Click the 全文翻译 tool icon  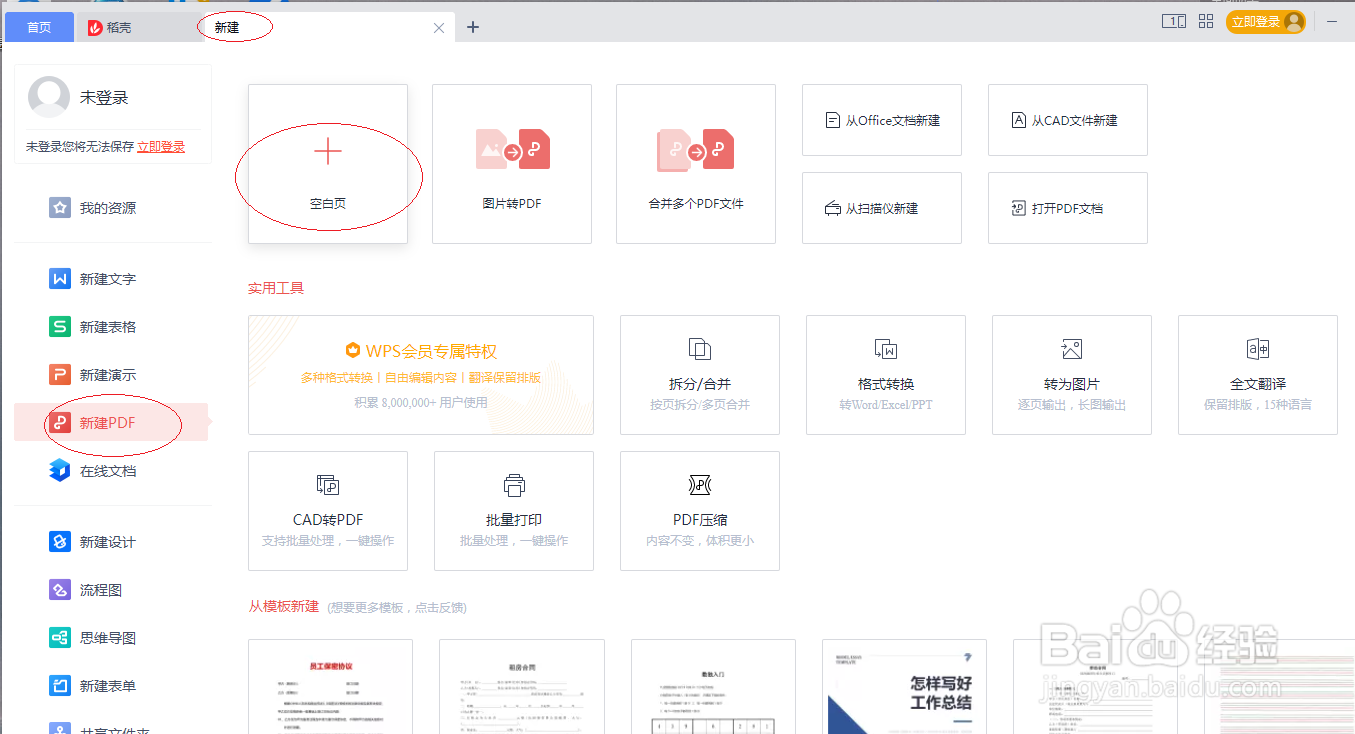(1258, 349)
